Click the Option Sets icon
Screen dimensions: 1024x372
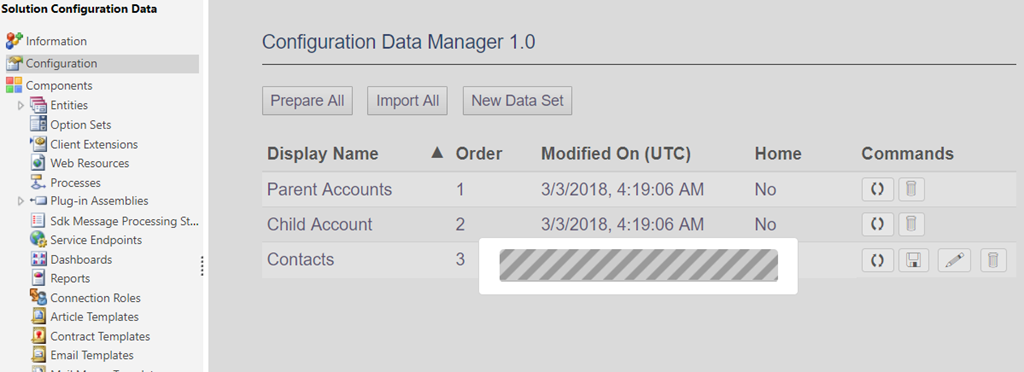[x=39, y=124]
